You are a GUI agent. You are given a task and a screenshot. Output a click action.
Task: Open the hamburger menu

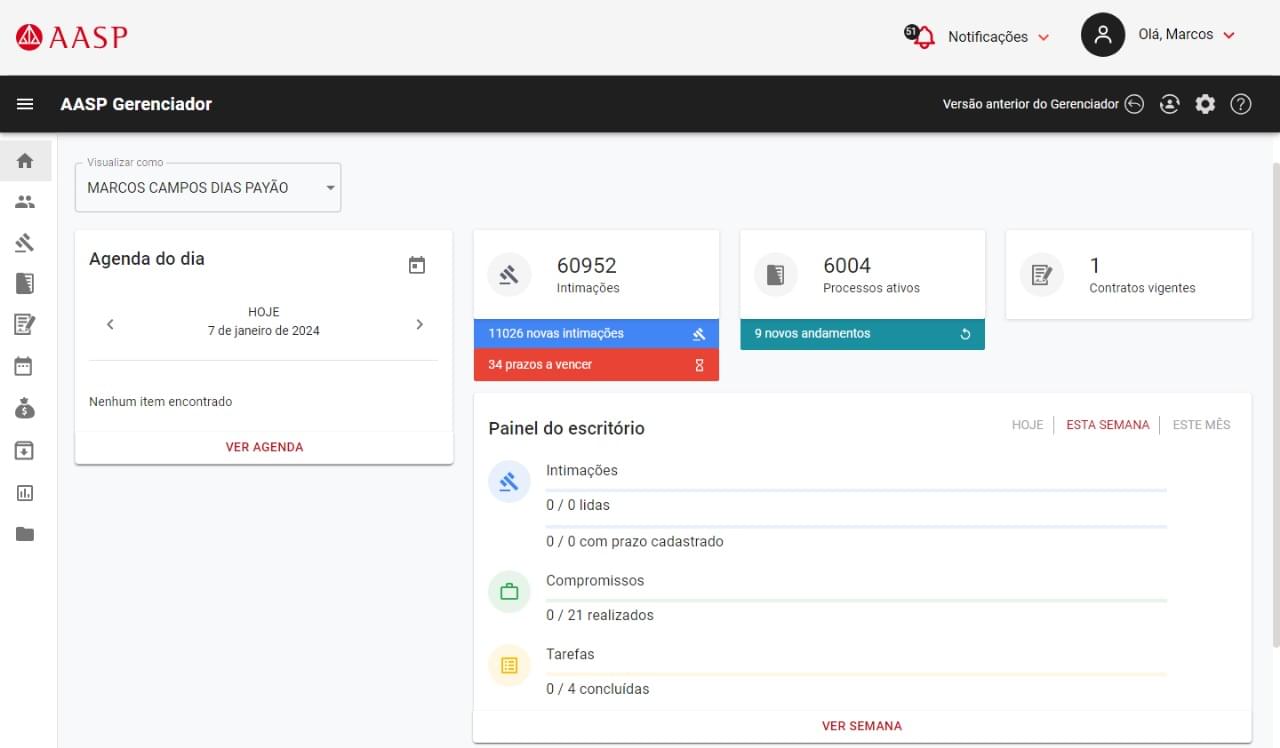tap(25, 104)
